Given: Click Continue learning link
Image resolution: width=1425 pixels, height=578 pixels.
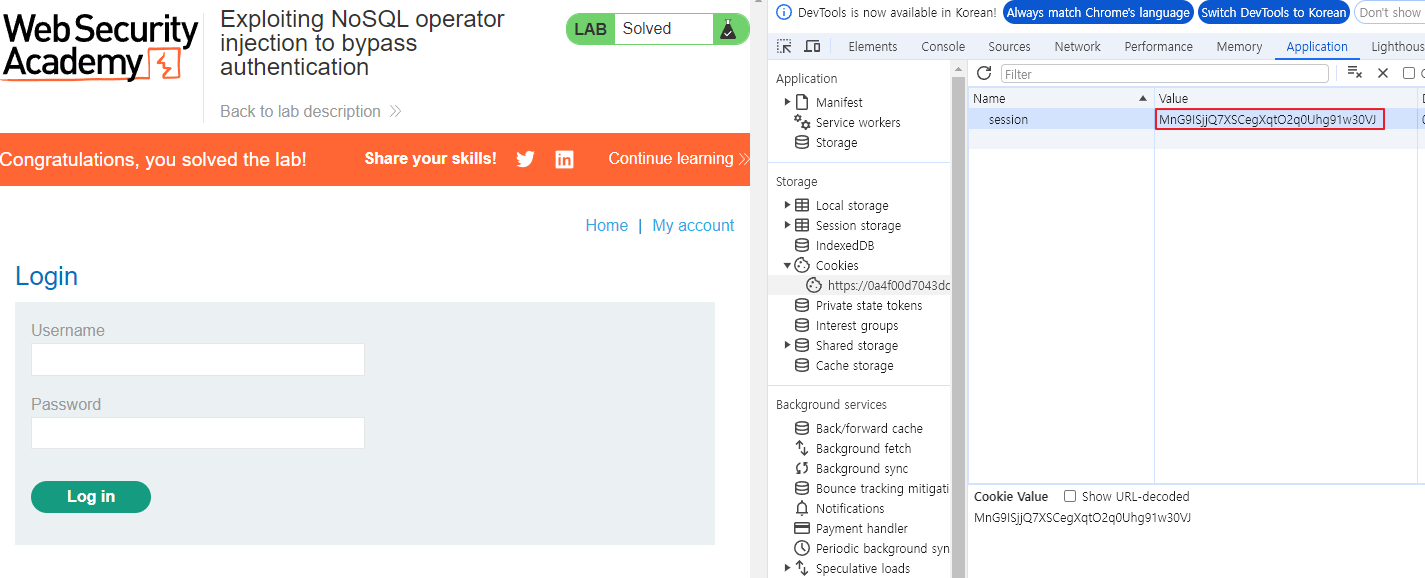Looking at the screenshot, I should (x=678, y=159).
